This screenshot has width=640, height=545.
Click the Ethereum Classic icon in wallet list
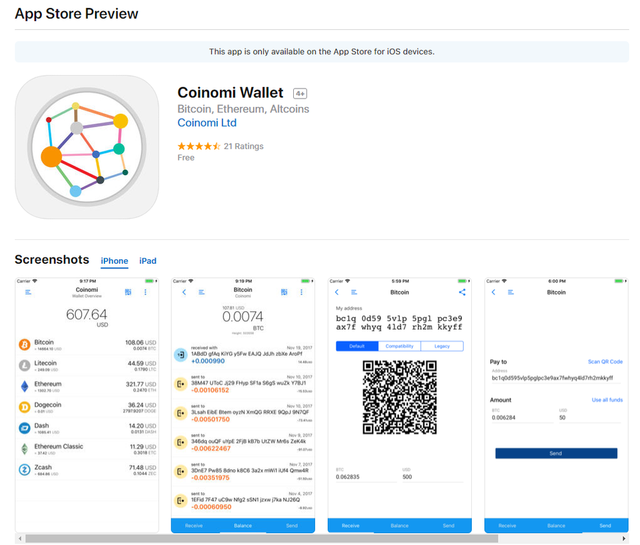(x=24, y=449)
